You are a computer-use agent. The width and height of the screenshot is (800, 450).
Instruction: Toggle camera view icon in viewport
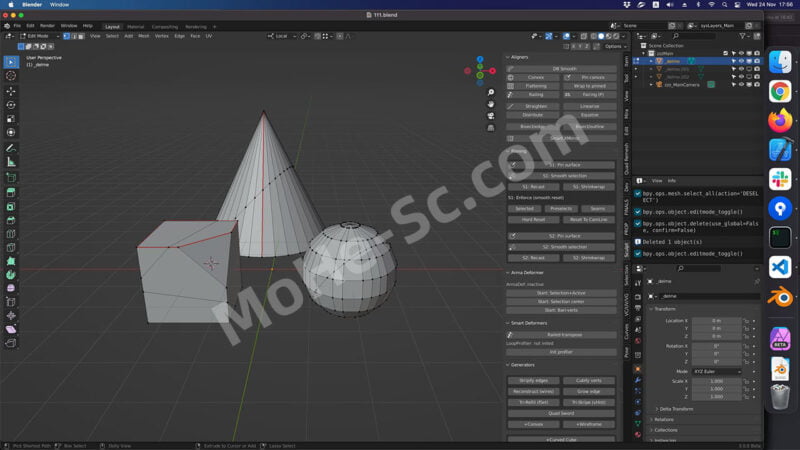(x=491, y=116)
